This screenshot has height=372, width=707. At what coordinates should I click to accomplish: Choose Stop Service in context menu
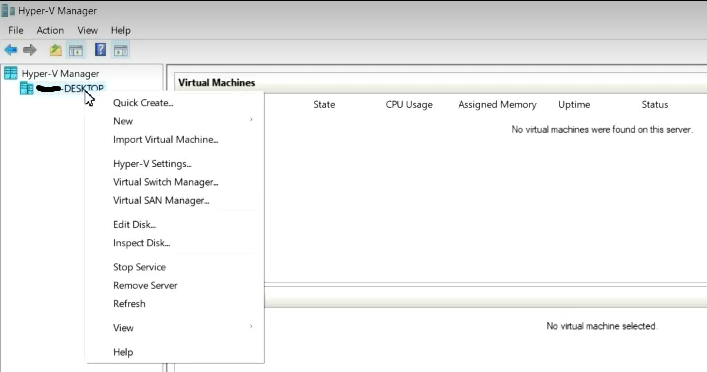(139, 267)
